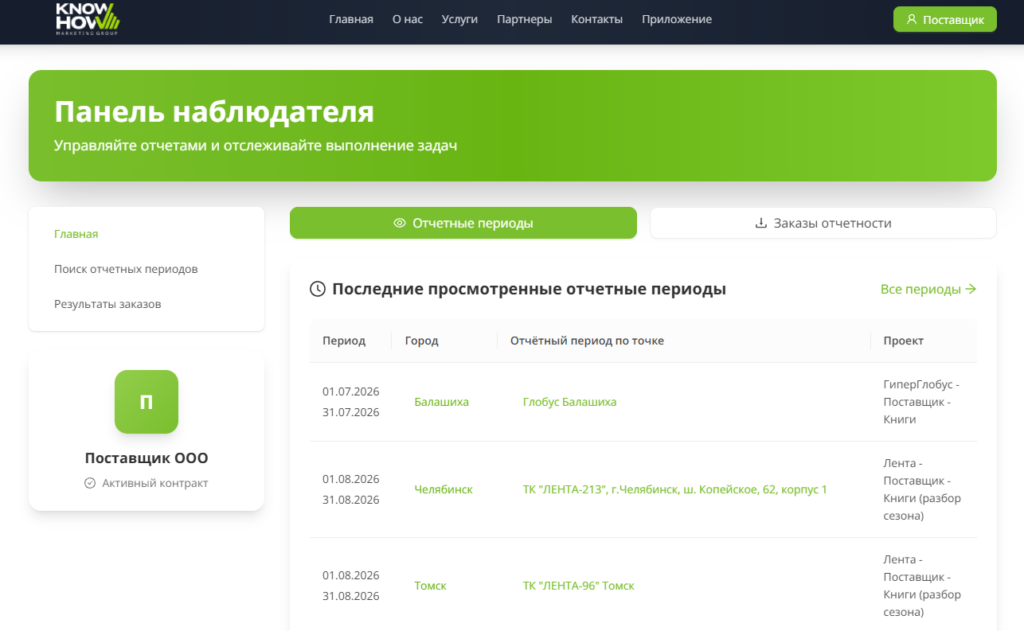Viewport: 1024px width, 631px height.
Task: Click the download icon on Заказы отчетности tab
Action: (761, 223)
